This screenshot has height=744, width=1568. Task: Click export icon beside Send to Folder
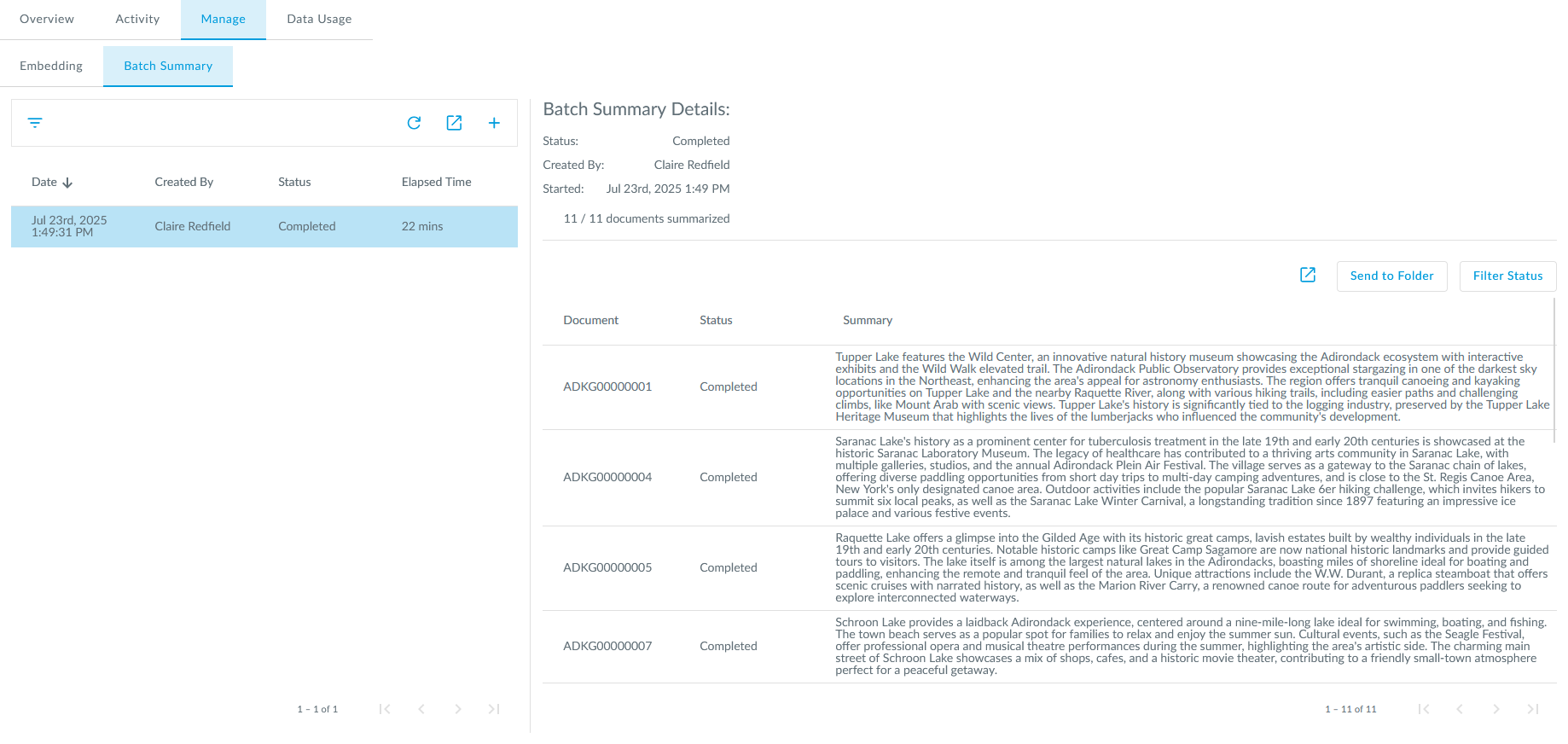click(x=1307, y=275)
